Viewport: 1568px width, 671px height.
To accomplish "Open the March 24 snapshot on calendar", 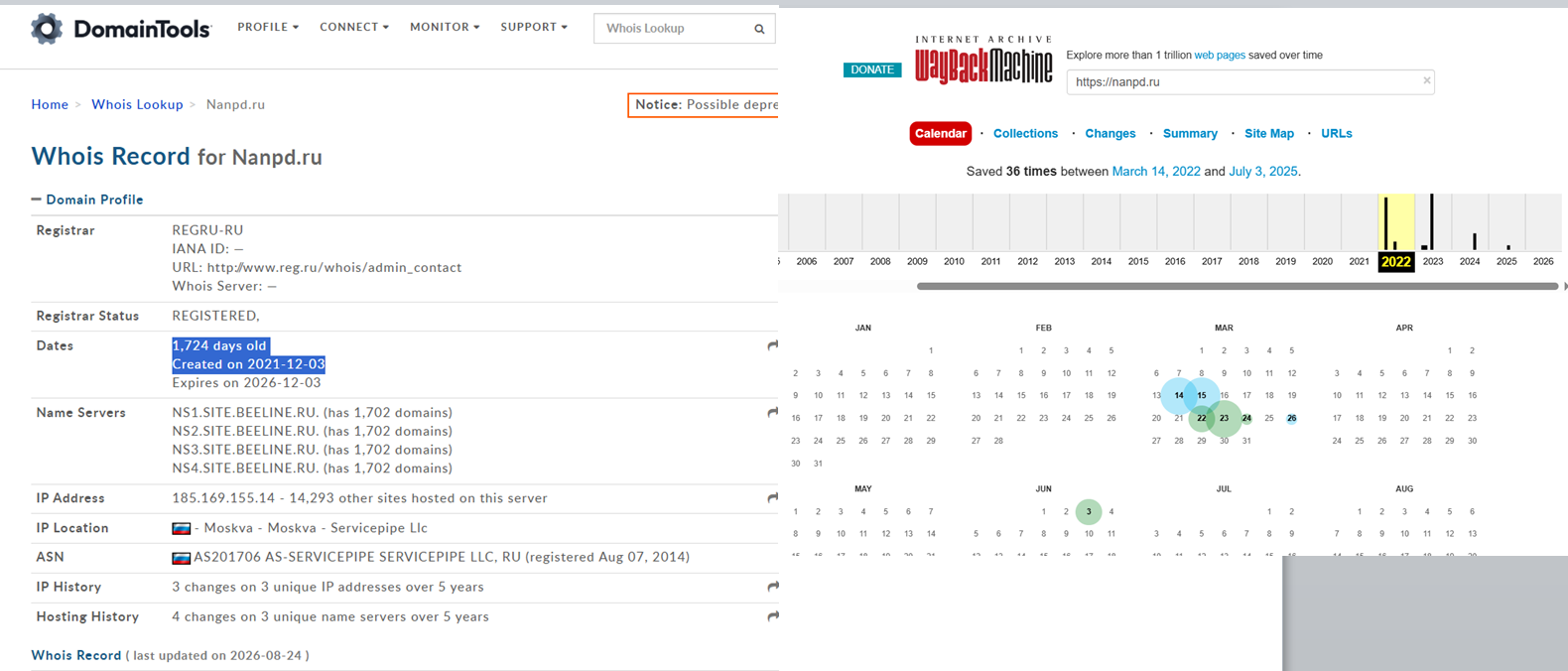I will (1246, 418).
